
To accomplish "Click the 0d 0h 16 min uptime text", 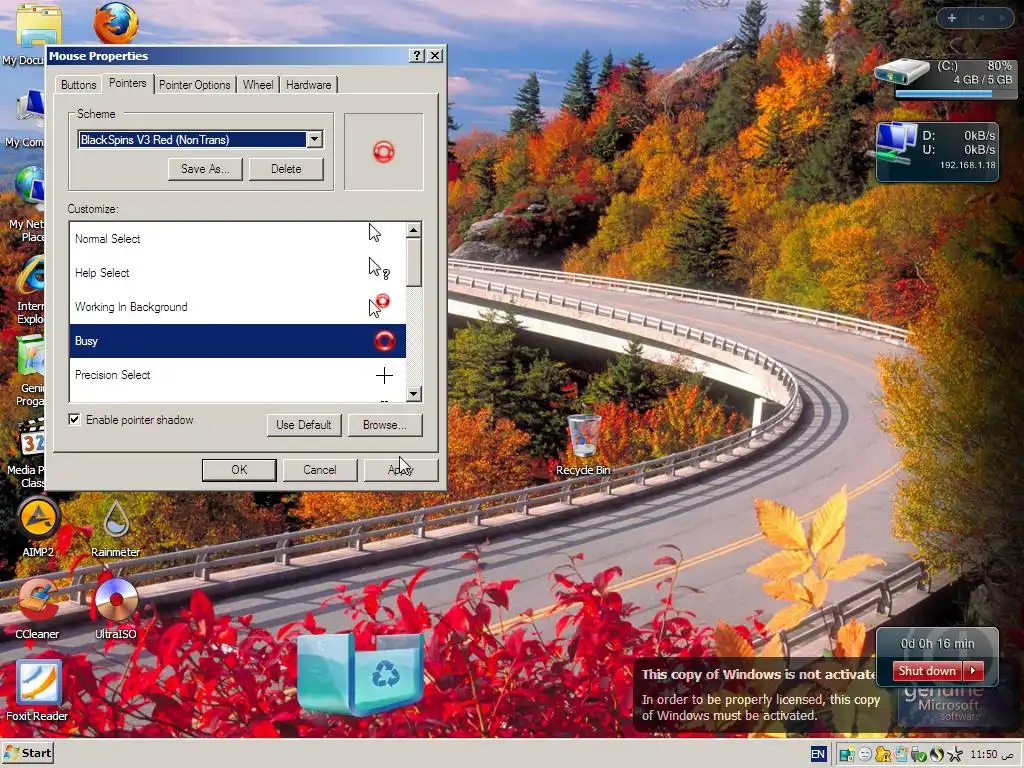I will [x=937, y=643].
